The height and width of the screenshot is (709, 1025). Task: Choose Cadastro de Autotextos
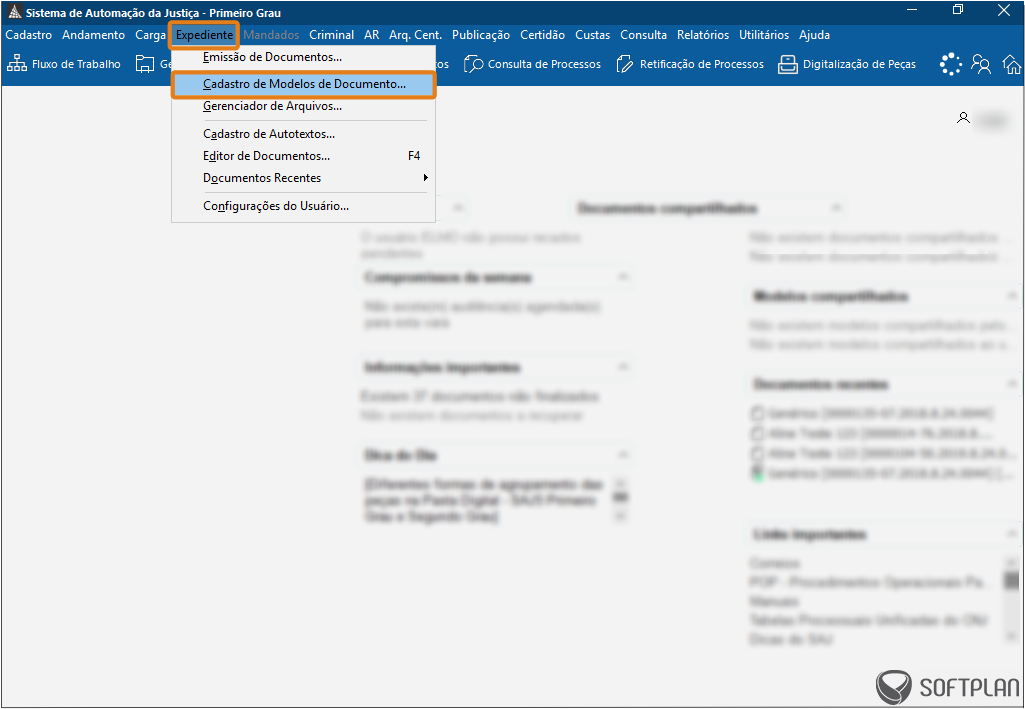pyautogui.click(x=303, y=134)
